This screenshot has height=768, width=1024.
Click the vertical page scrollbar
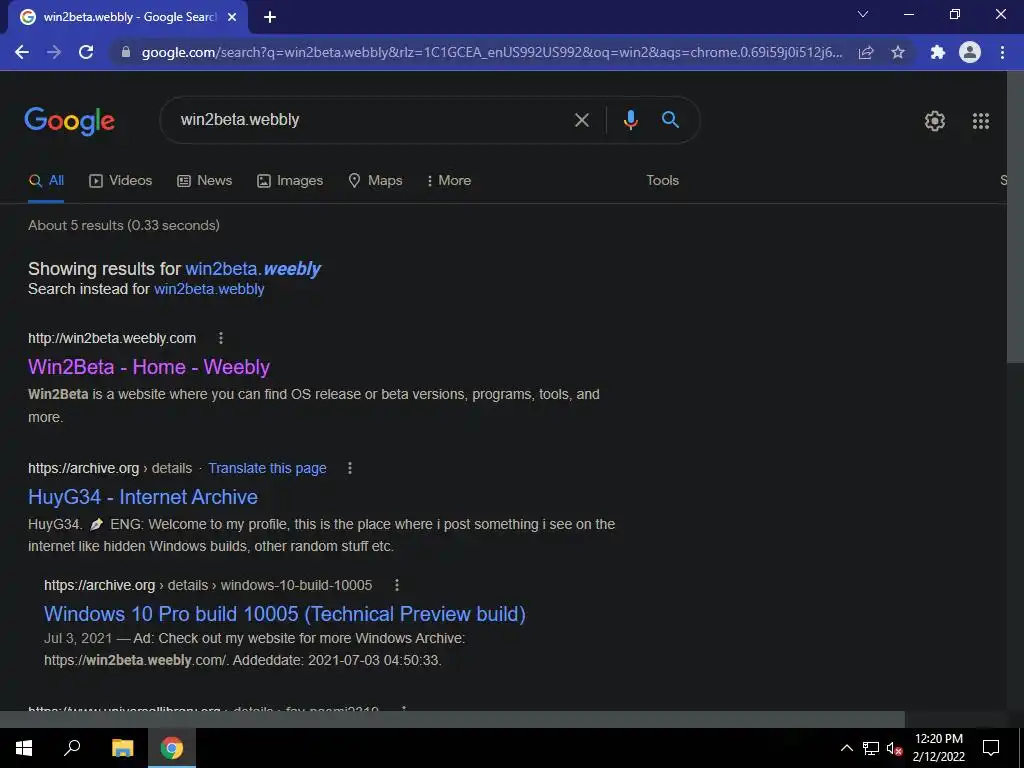1015,217
